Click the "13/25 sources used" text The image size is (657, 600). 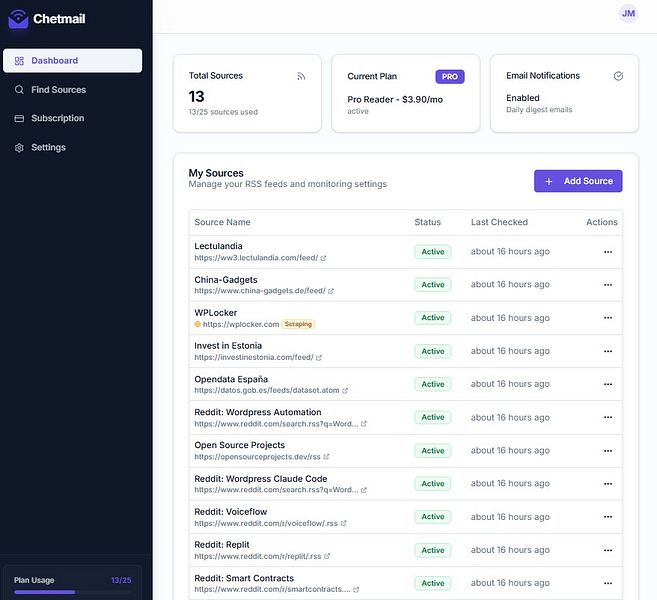pos(223,112)
